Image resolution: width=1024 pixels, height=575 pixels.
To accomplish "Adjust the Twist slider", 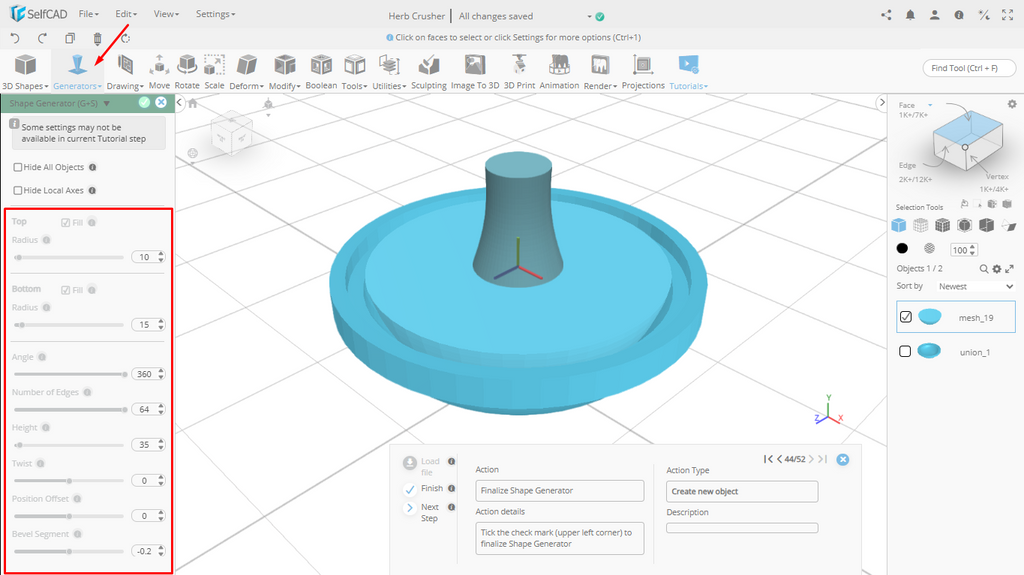I will (x=69, y=481).
